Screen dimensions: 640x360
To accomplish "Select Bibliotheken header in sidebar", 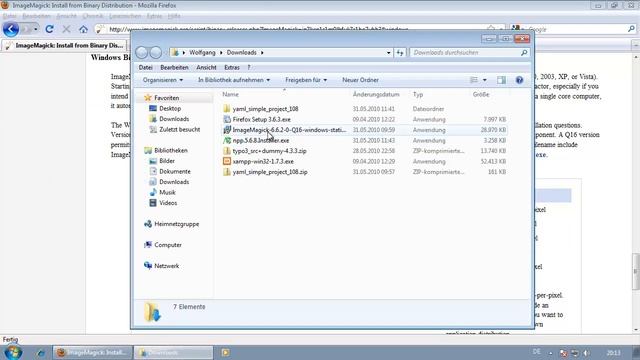I will pyautogui.click(x=171, y=150).
